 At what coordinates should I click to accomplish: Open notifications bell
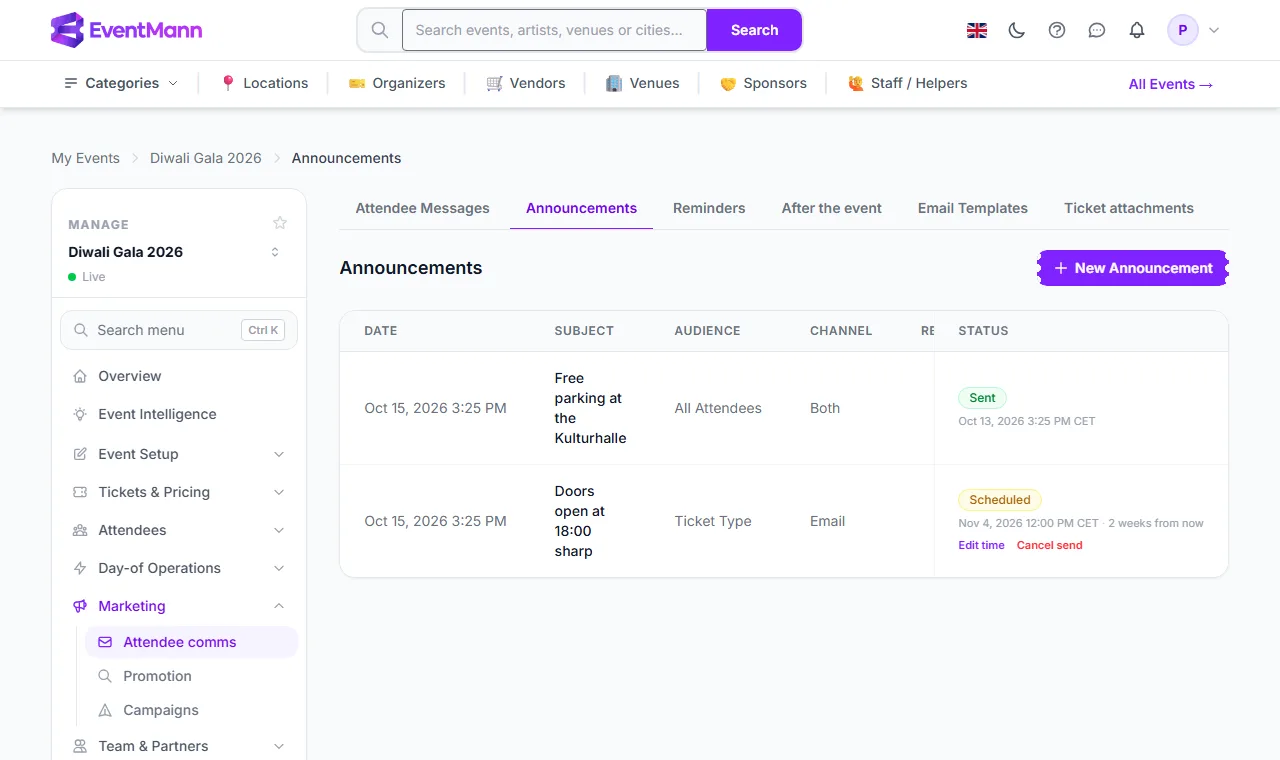click(1137, 30)
